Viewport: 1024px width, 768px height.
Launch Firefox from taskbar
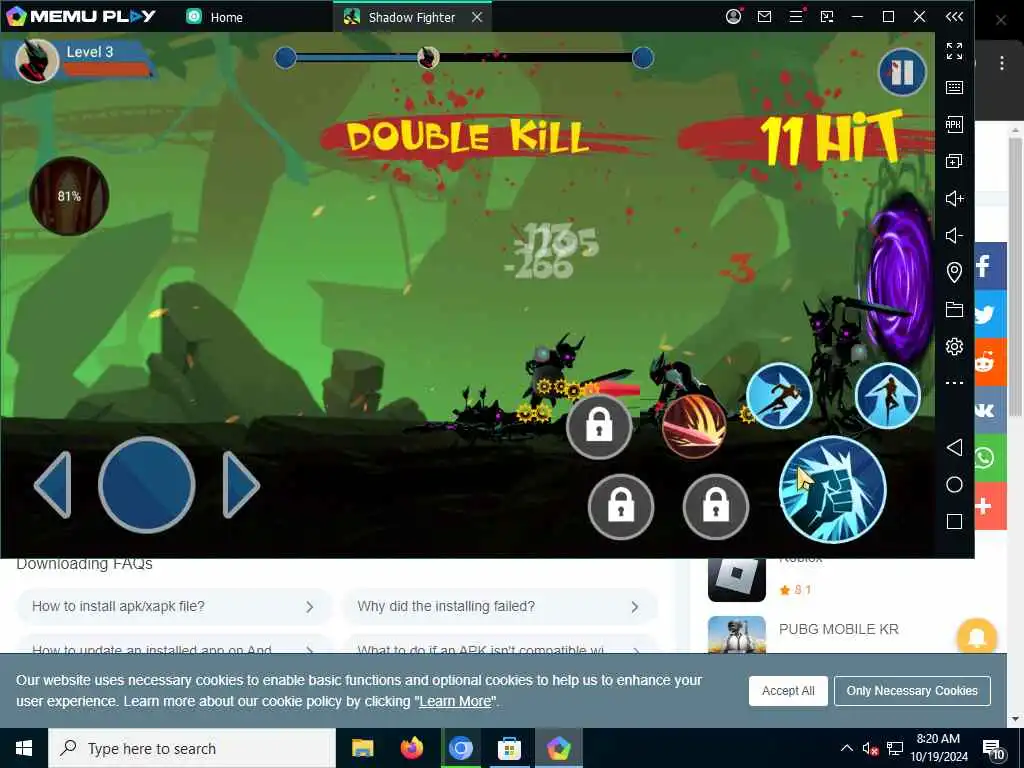click(411, 748)
